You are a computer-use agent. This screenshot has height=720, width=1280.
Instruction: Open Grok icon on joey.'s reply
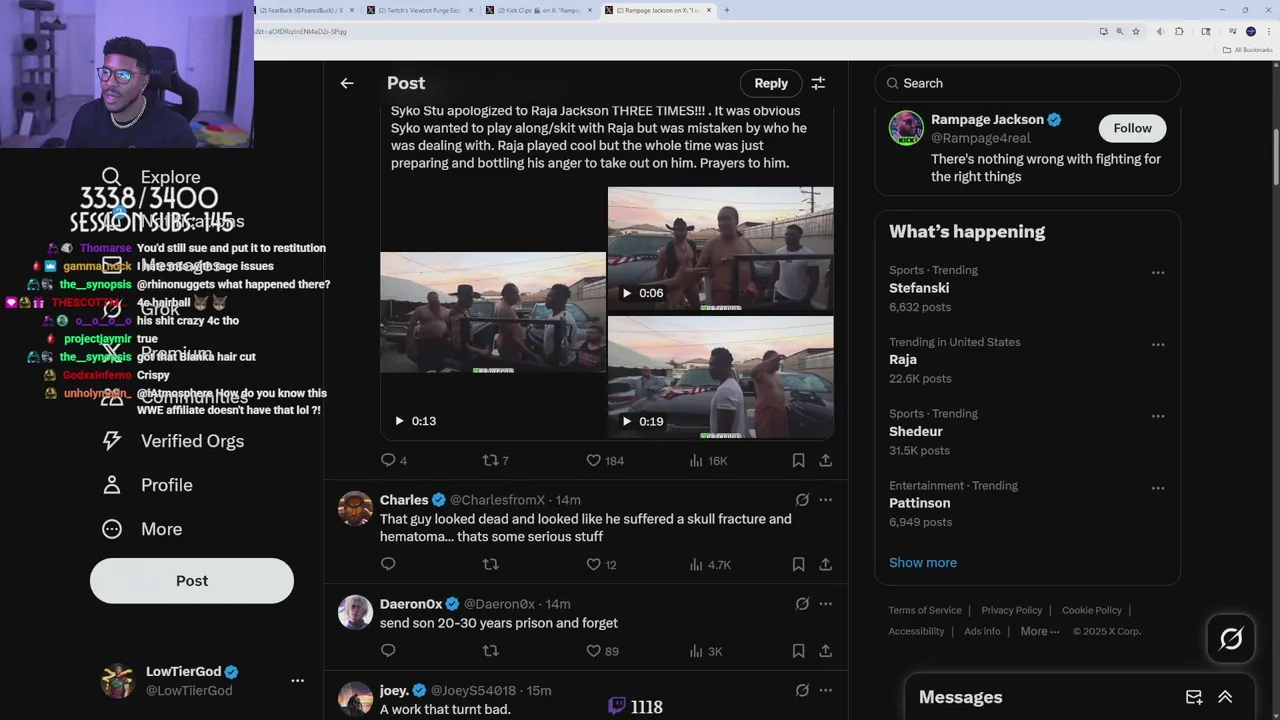point(802,690)
